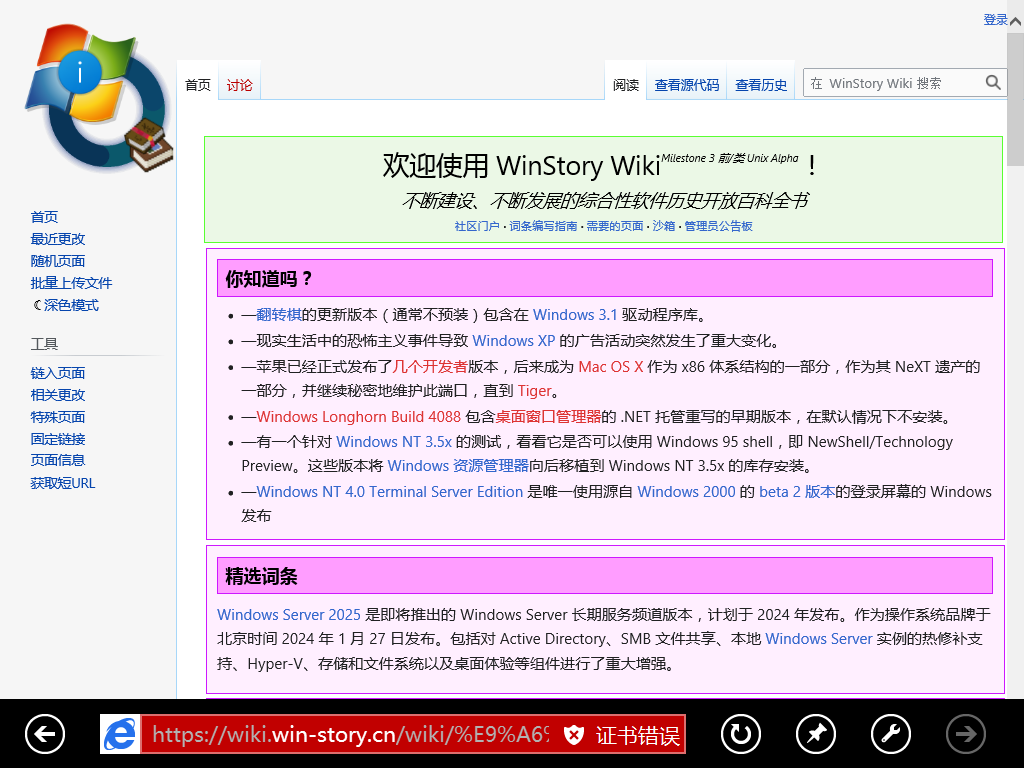The height and width of the screenshot is (768, 1024).
Task: Open 页面信息 tool link
Action: pos(57,460)
